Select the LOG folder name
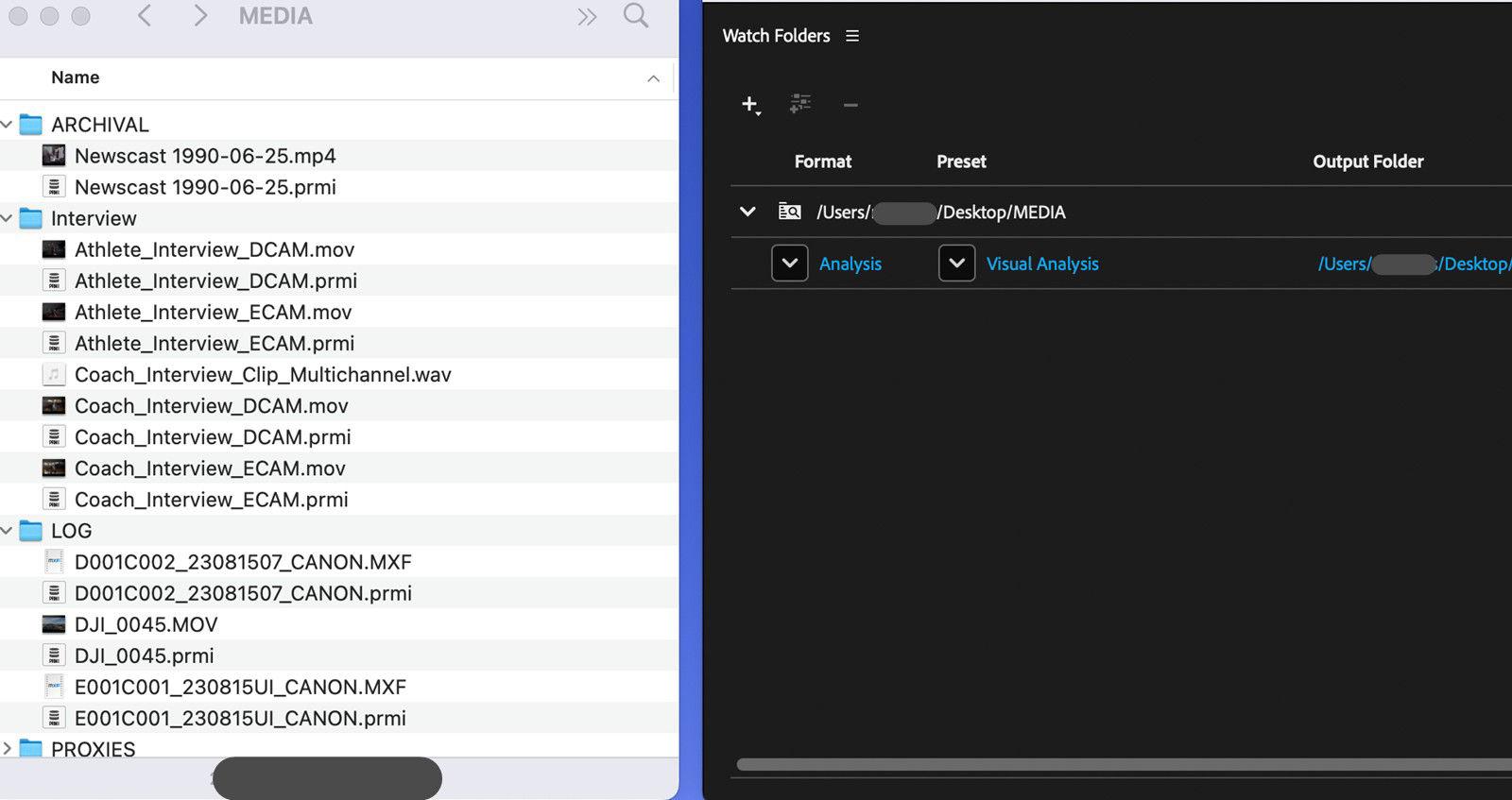The width and height of the screenshot is (1512, 800). [71, 531]
